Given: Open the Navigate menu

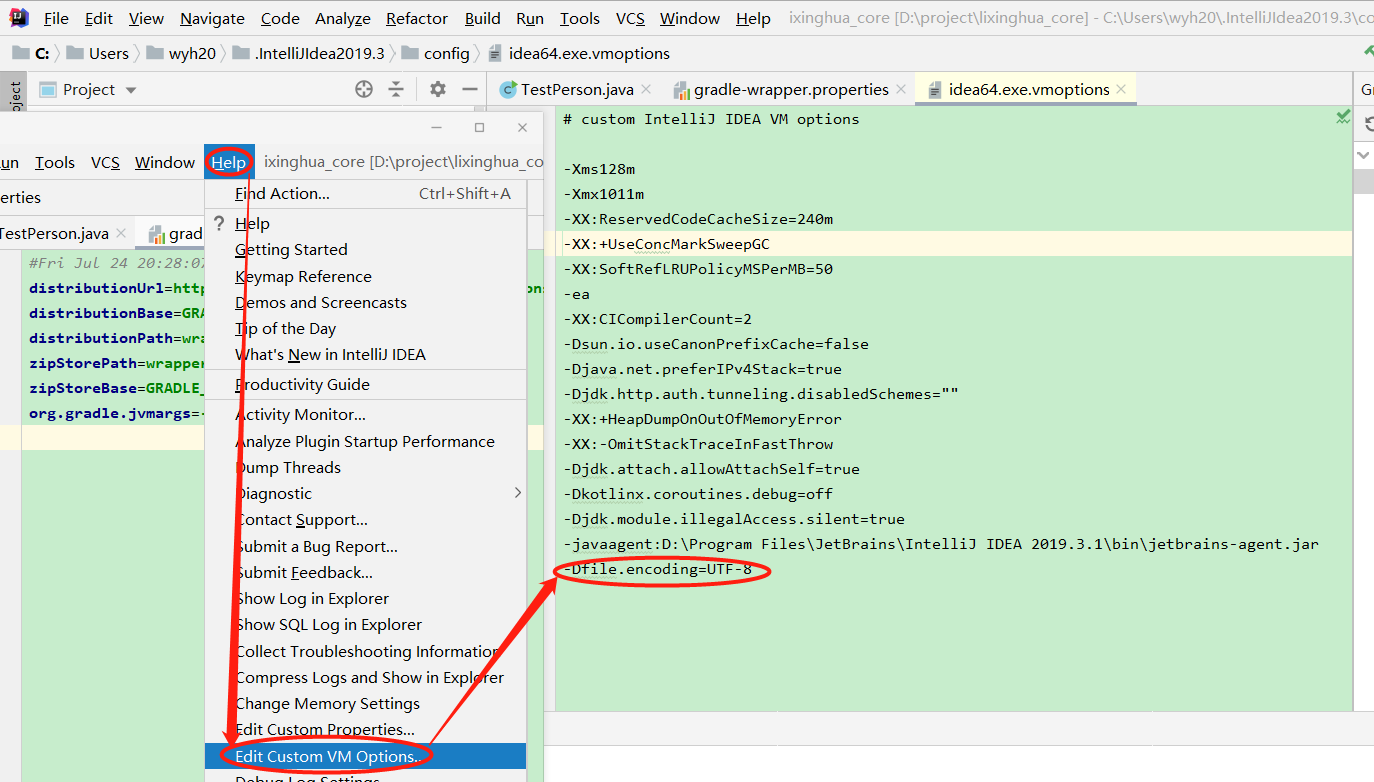Looking at the screenshot, I should point(212,18).
